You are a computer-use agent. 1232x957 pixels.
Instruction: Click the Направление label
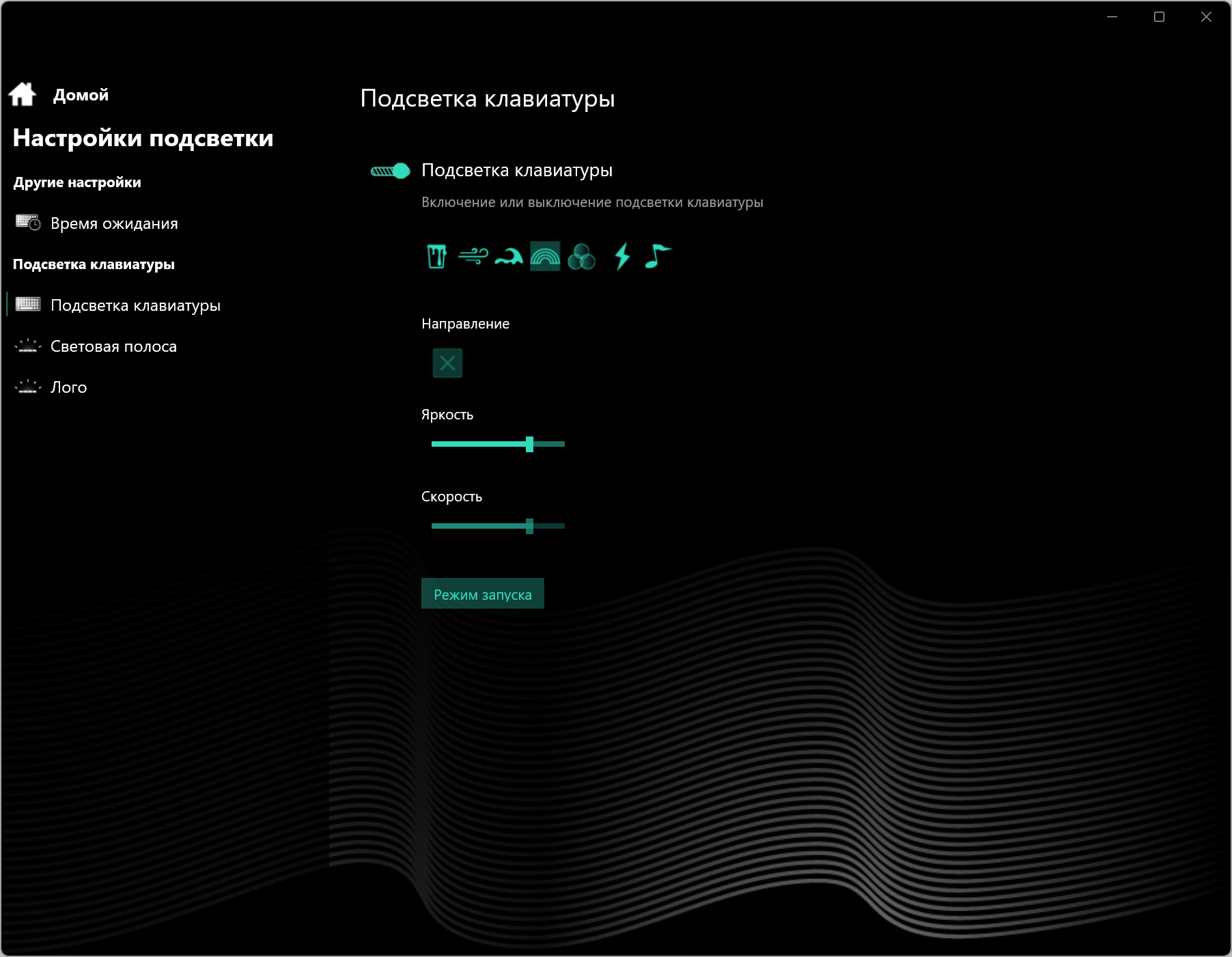[466, 324]
